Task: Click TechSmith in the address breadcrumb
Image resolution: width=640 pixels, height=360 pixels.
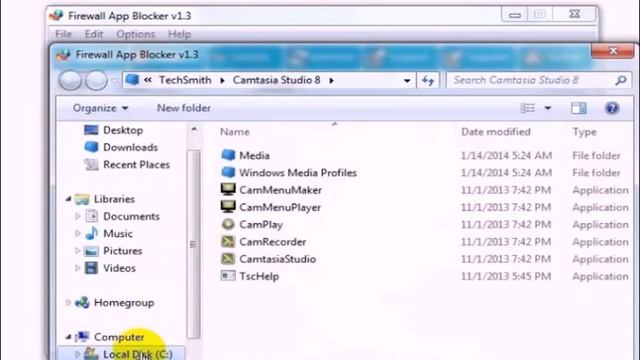Action: [x=185, y=80]
